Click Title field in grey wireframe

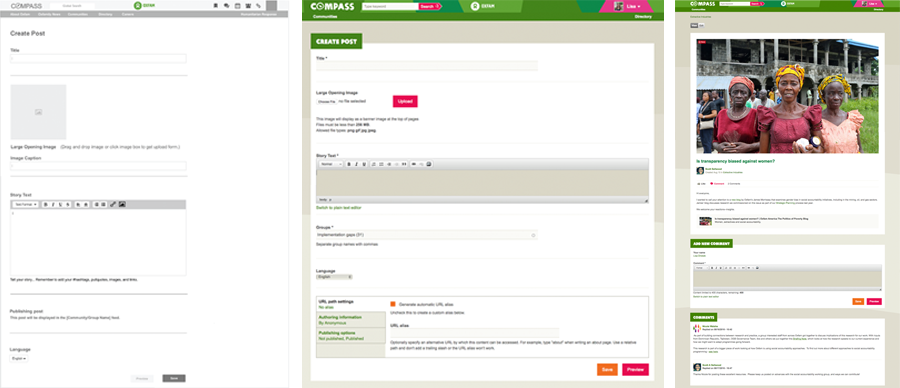point(98,59)
